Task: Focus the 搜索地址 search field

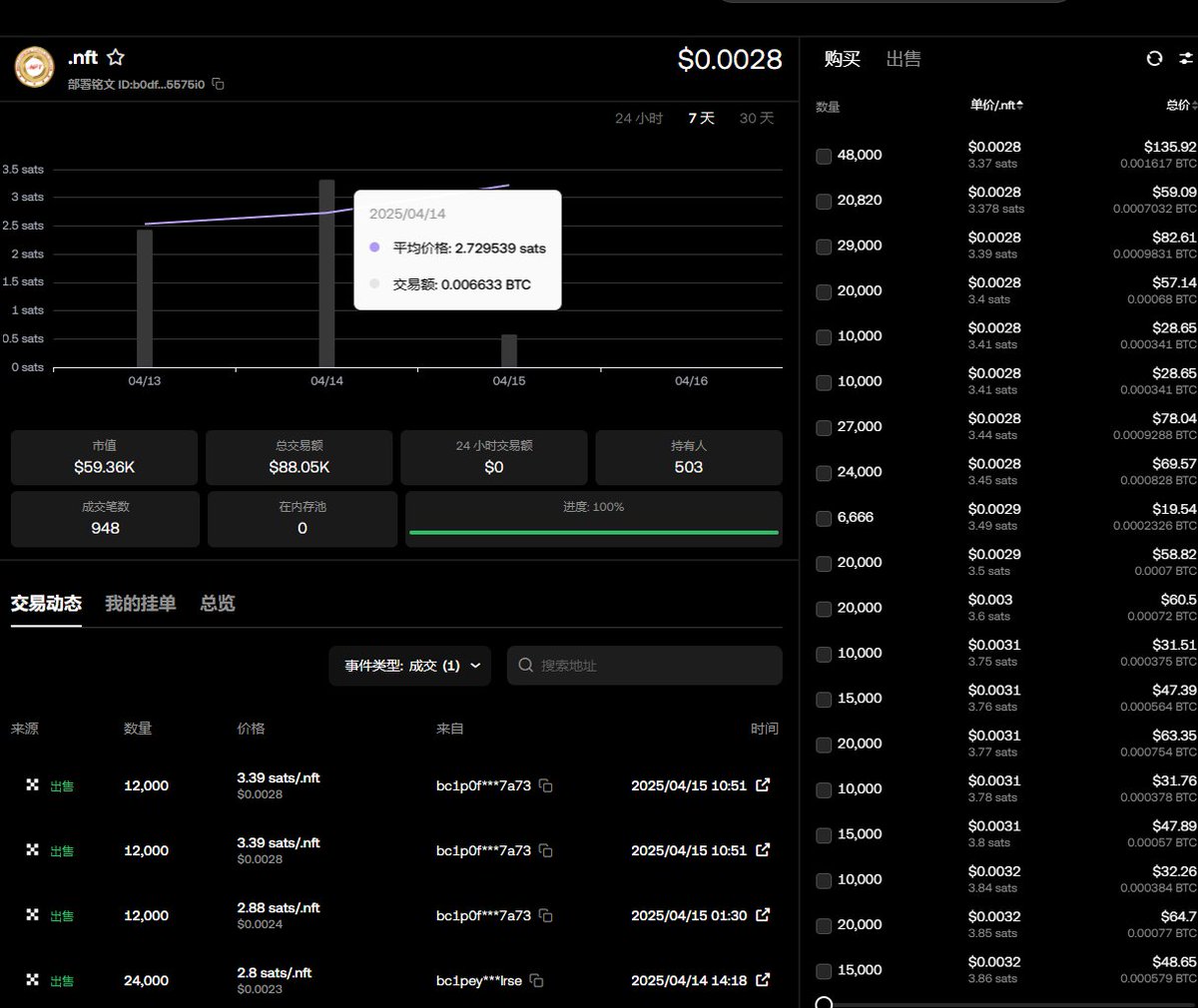Action: click(645, 666)
